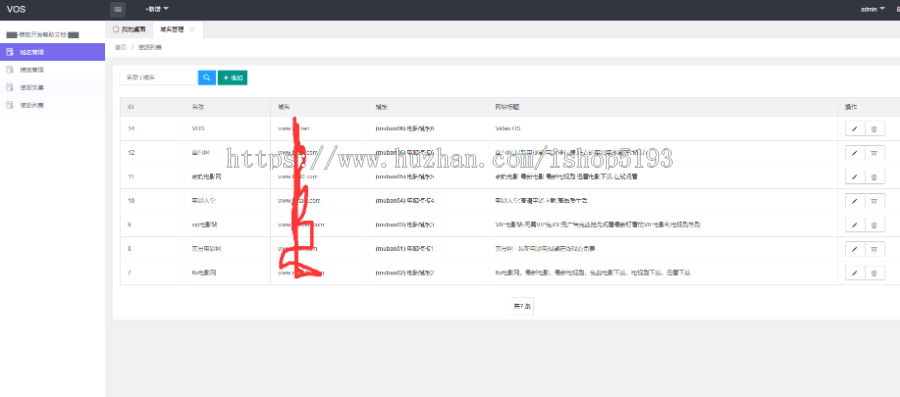Click the icon of the highlighted purple sidebar item

9,52
